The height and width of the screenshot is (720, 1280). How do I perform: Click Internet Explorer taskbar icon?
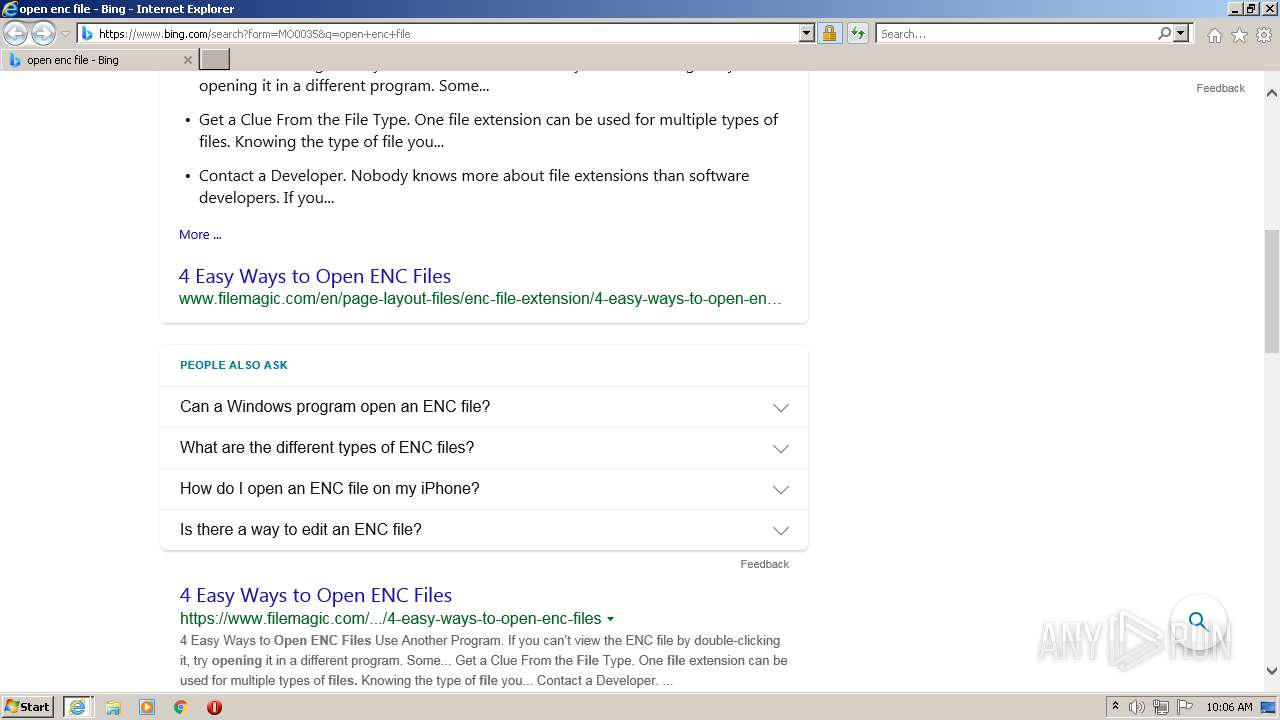click(x=78, y=707)
